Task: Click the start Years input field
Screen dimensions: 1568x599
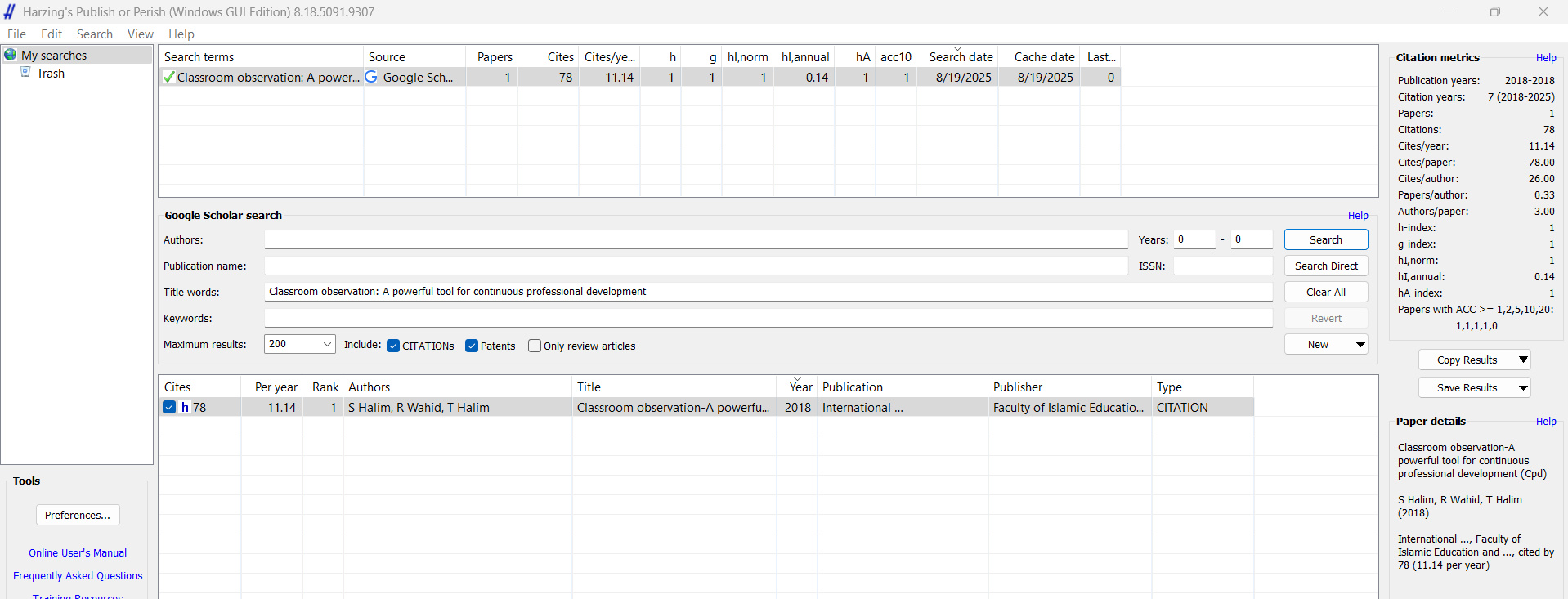Action: pyautogui.click(x=1194, y=239)
